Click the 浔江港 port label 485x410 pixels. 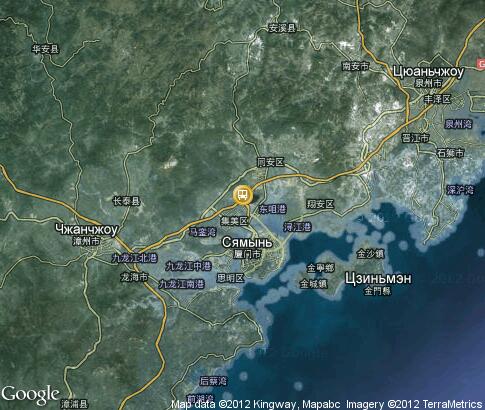tap(297, 227)
